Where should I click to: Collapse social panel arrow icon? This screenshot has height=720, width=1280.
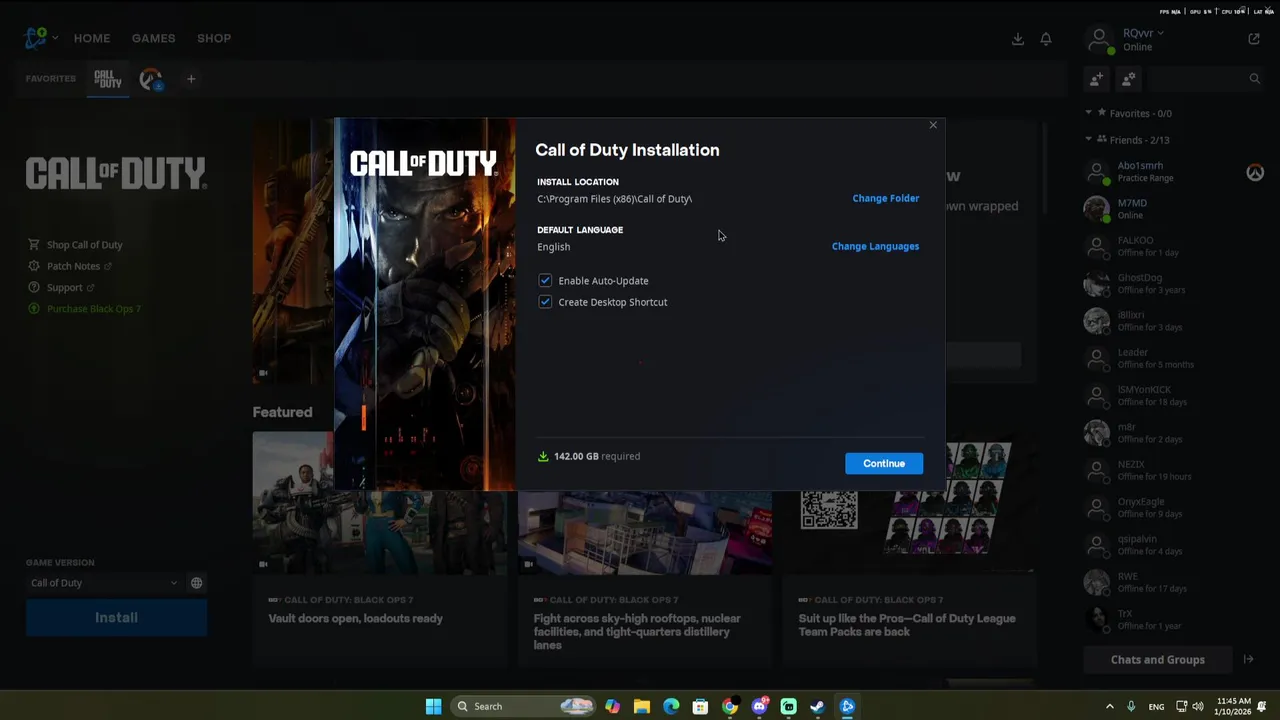pos(1248,659)
